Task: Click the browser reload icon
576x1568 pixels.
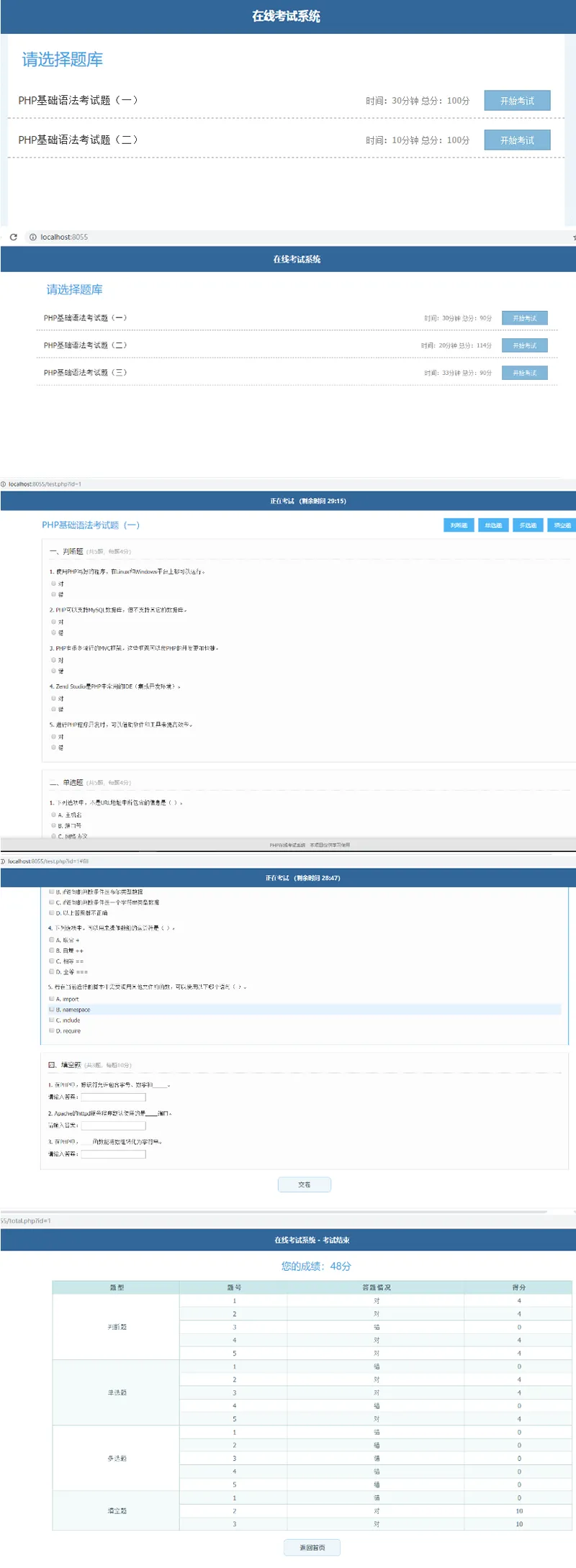Action: coord(13,237)
